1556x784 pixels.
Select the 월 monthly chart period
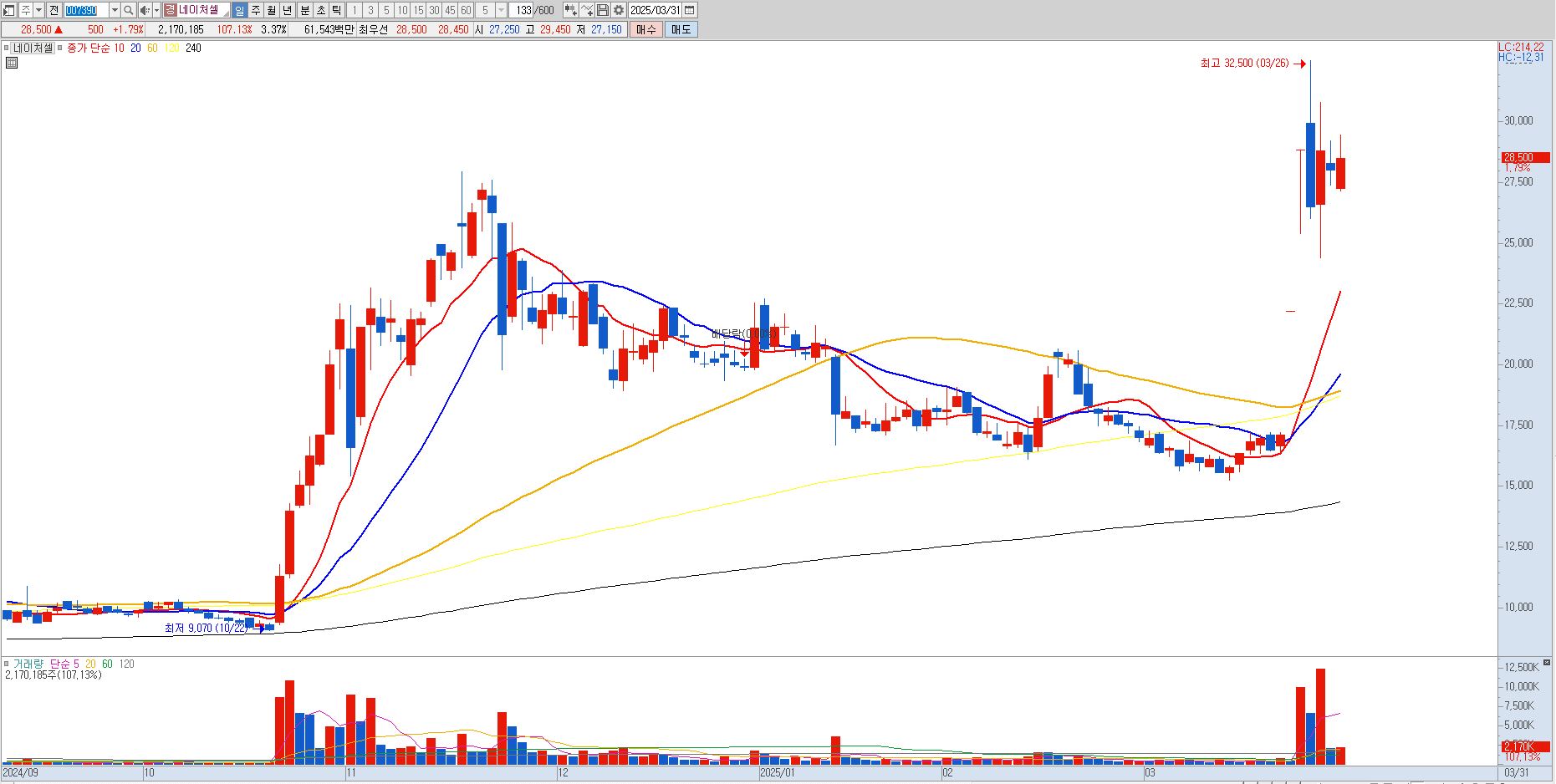pos(272,10)
